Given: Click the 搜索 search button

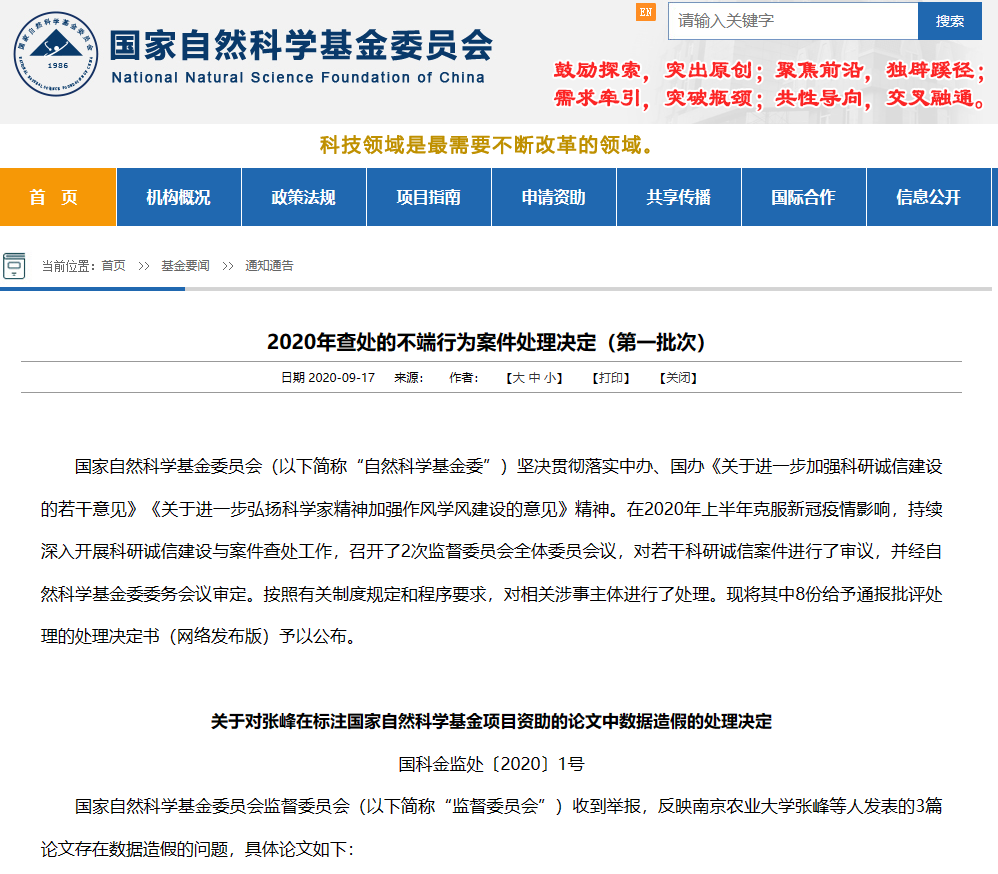Looking at the screenshot, I should [950, 21].
